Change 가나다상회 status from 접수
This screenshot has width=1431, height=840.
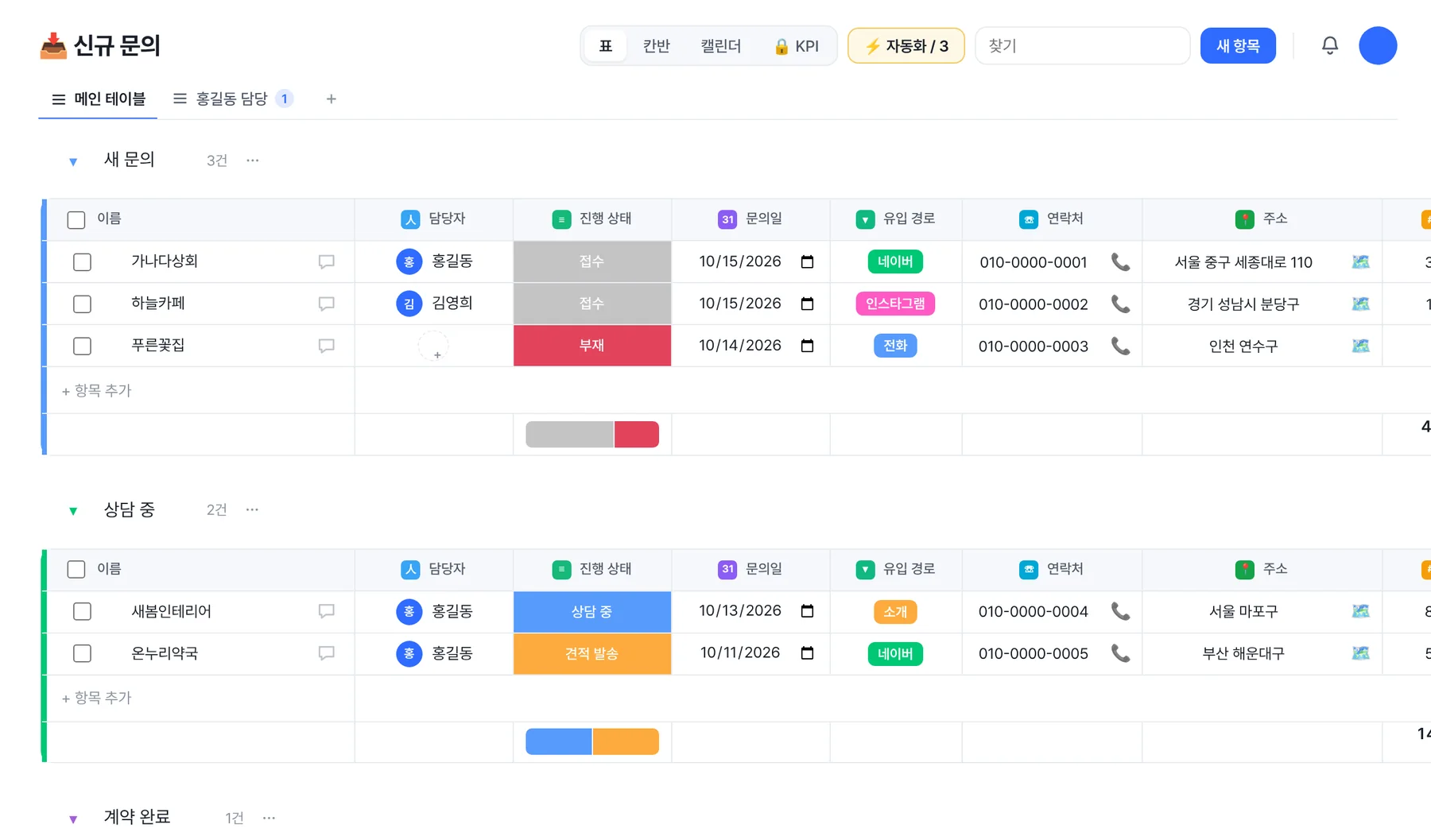592,261
